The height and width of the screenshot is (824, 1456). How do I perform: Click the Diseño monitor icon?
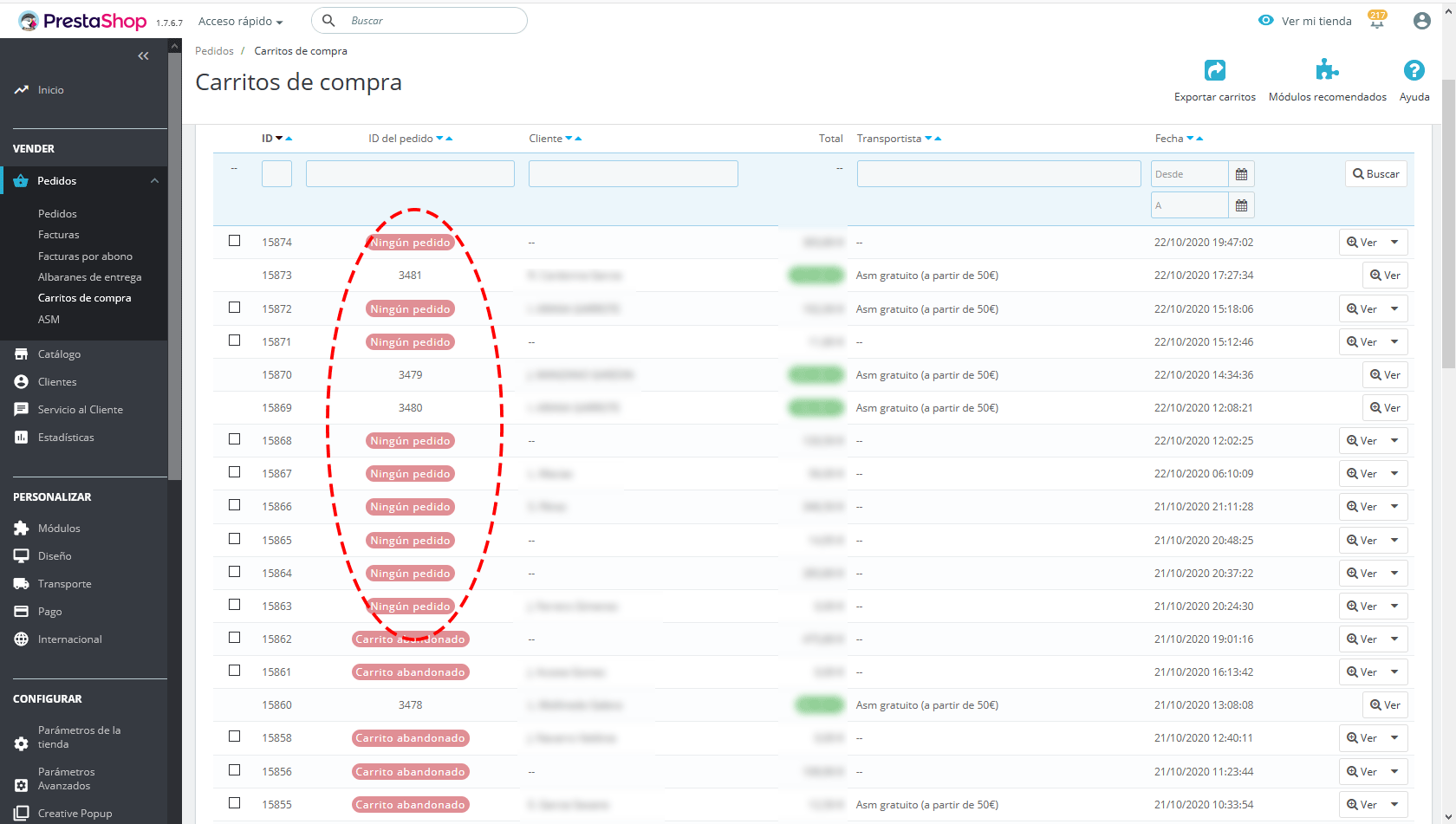pyautogui.click(x=22, y=556)
